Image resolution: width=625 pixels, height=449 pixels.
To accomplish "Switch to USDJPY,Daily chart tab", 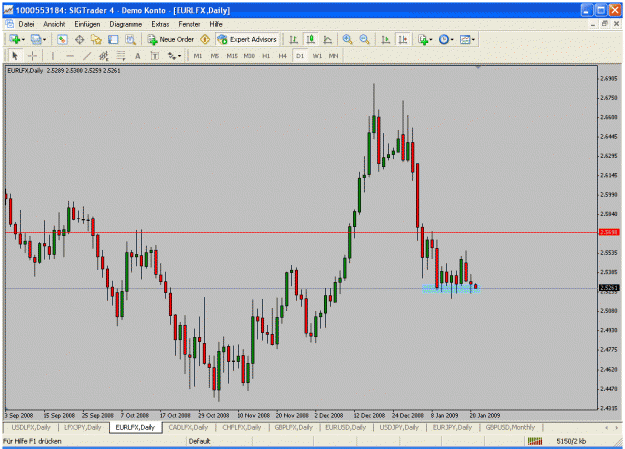I will click(x=399, y=427).
